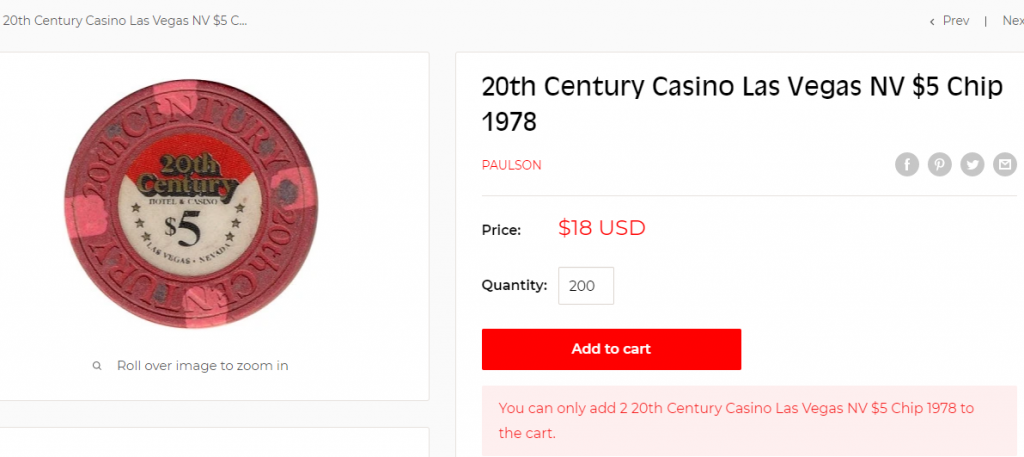Click the left chevron beside Prev
The image size is (1024, 457).
pos(932,21)
